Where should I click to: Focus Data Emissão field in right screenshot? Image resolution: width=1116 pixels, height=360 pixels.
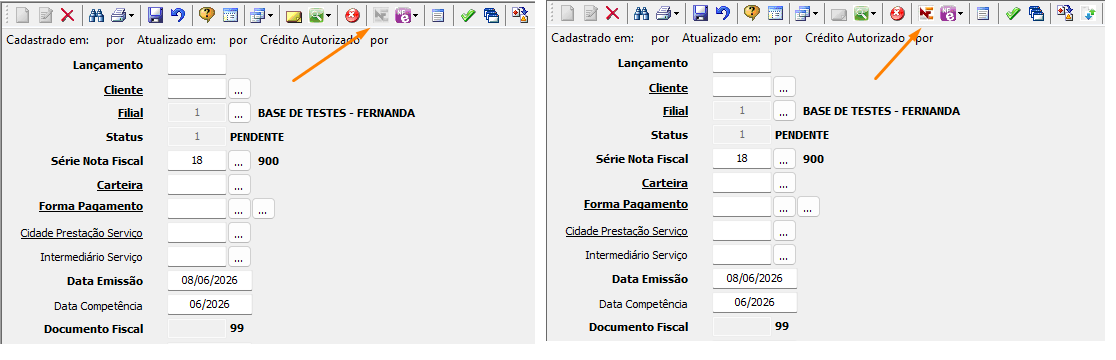[754, 278]
